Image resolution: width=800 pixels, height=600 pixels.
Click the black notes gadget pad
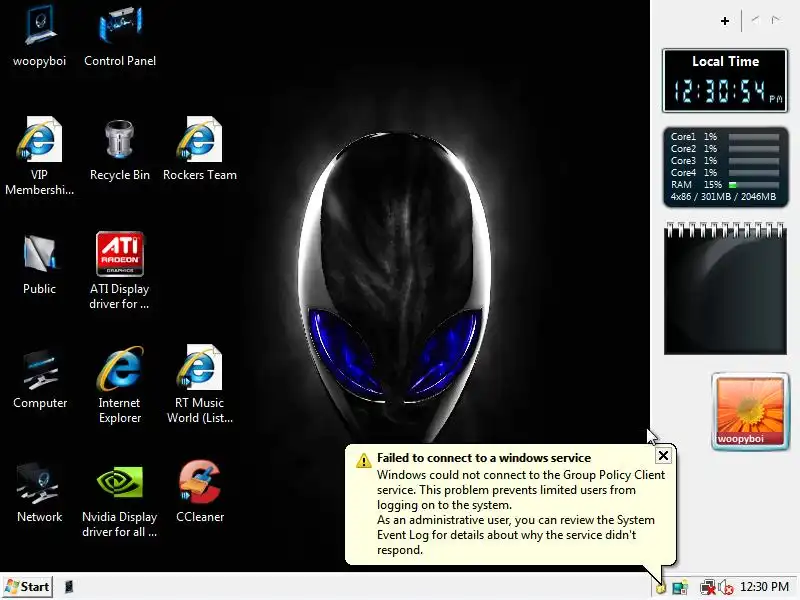pyautogui.click(x=725, y=289)
